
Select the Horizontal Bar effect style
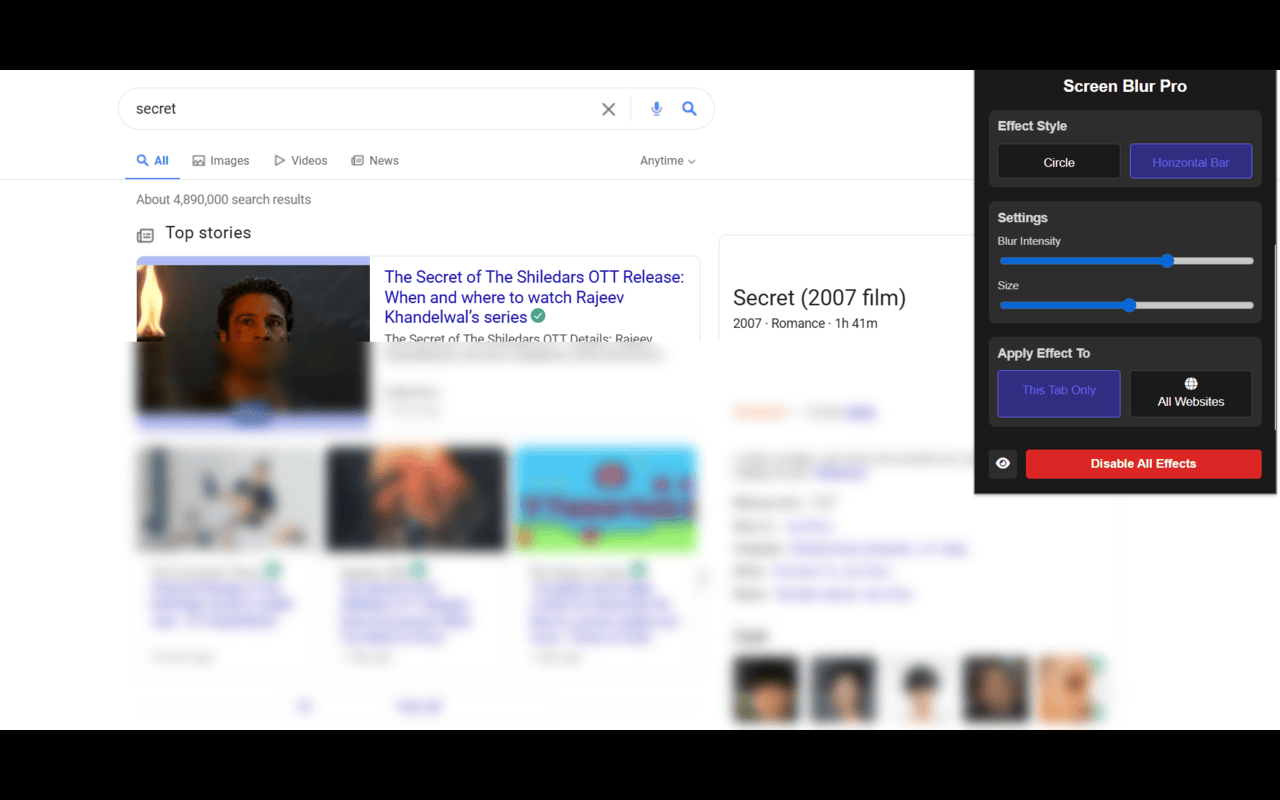[x=1191, y=162]
